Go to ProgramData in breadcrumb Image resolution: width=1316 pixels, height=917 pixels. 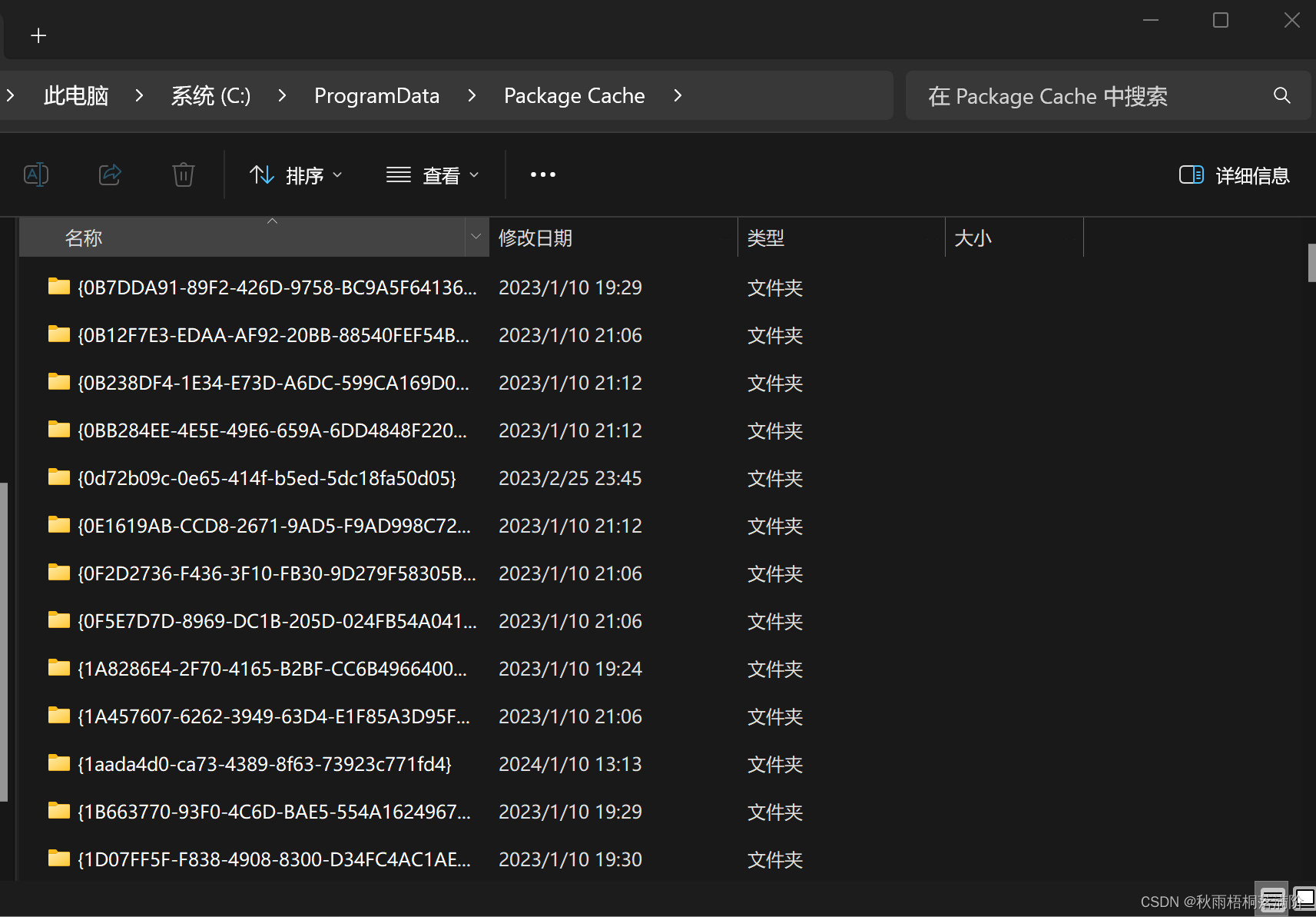376,95
